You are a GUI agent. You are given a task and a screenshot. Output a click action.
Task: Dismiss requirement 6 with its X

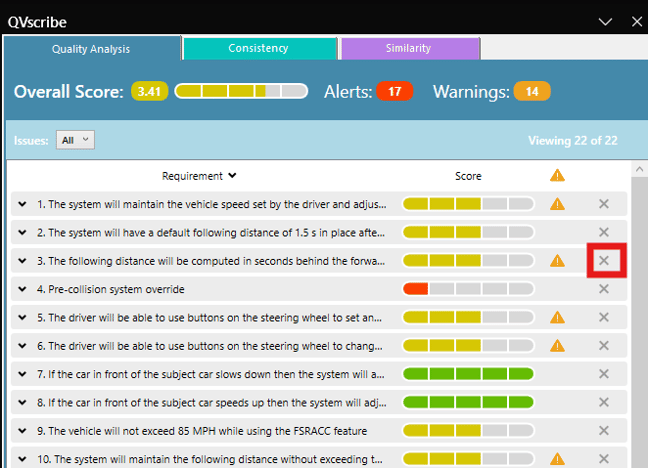[x=604, y=346]
